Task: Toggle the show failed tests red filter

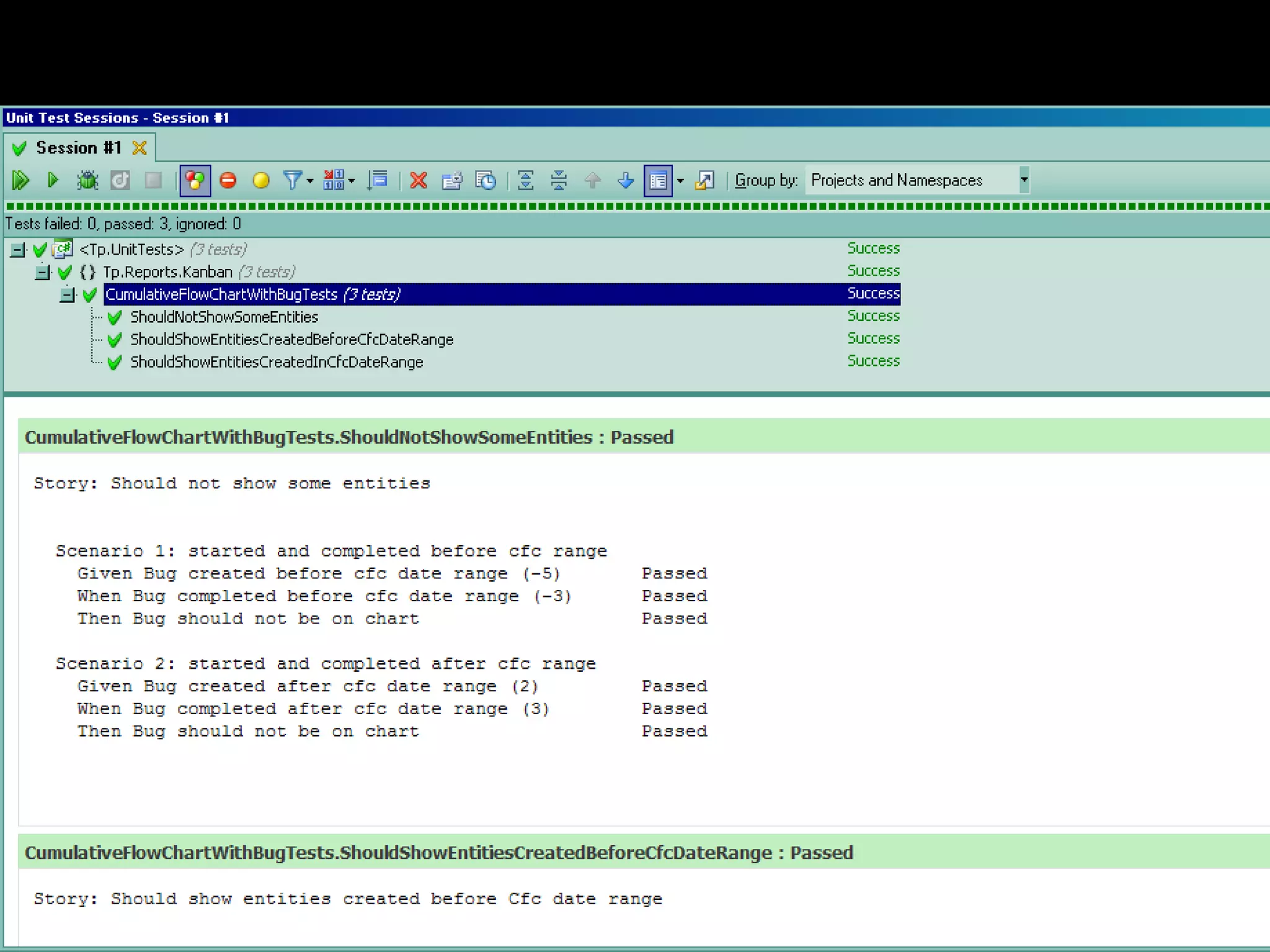Action: tap(228, 180)
